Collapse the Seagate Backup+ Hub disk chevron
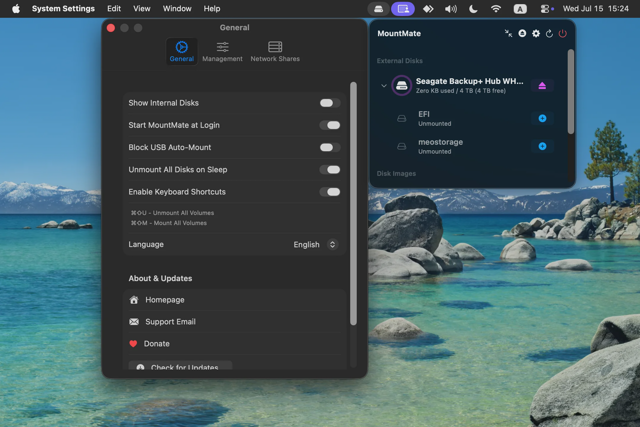This screenshot has height=427, width=640. [384, 86]
